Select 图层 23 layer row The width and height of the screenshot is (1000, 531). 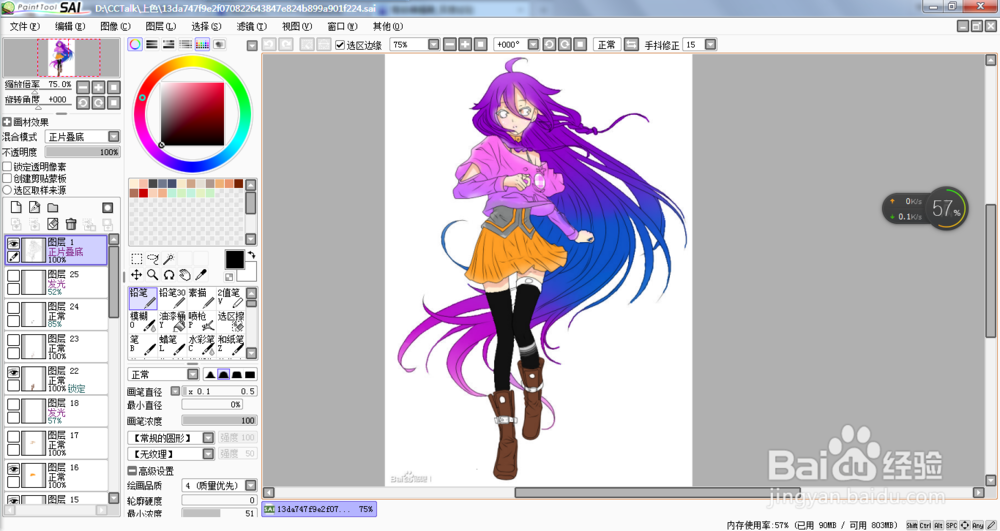click(x=56, y=346)
